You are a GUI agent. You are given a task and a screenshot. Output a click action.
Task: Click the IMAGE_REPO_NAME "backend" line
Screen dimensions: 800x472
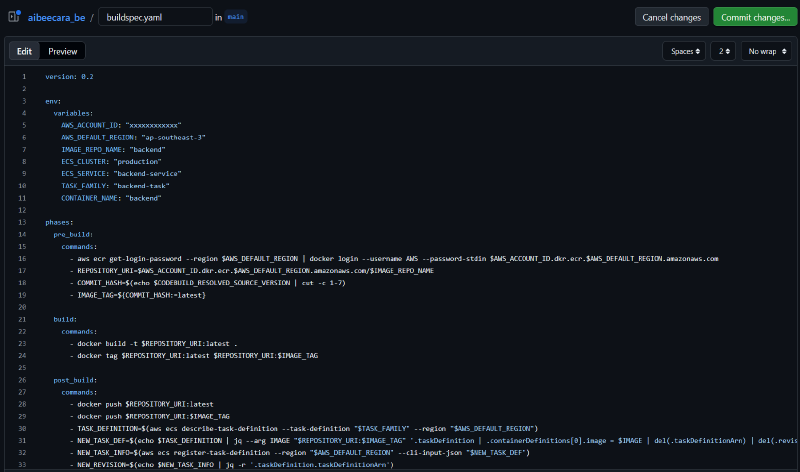[113, 150]
